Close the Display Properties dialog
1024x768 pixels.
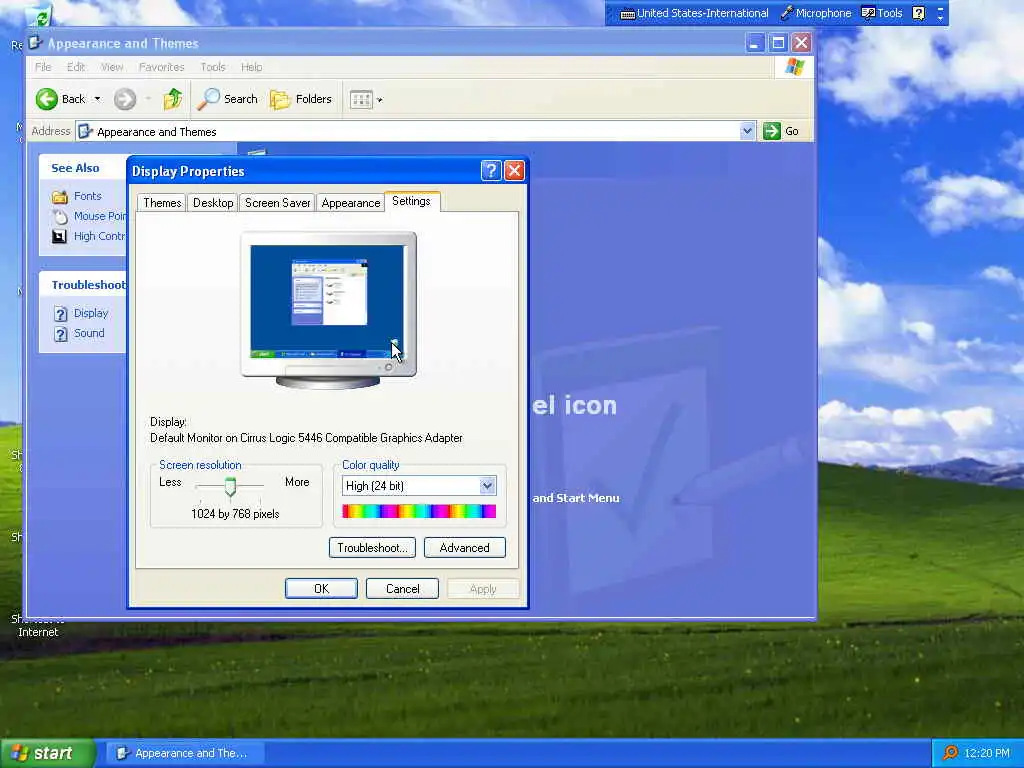click(x=515, y=171)
